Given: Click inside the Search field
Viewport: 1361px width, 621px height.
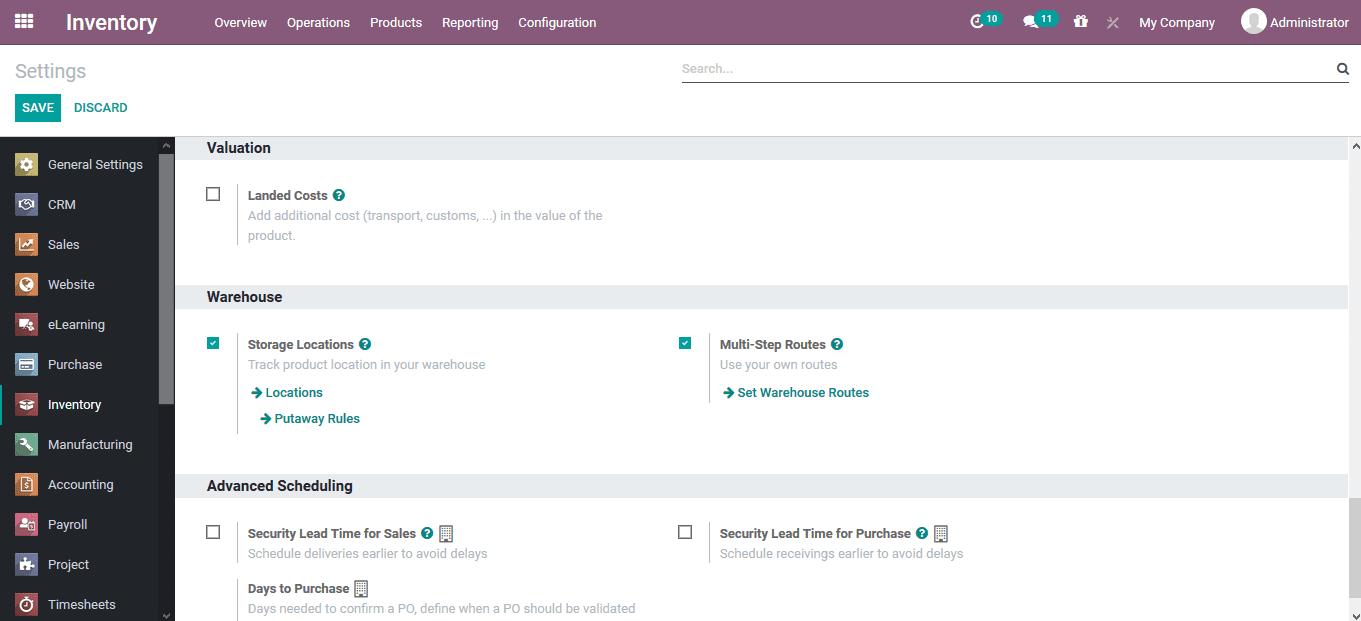Looking at the screenshot, I should click(900, 68).
